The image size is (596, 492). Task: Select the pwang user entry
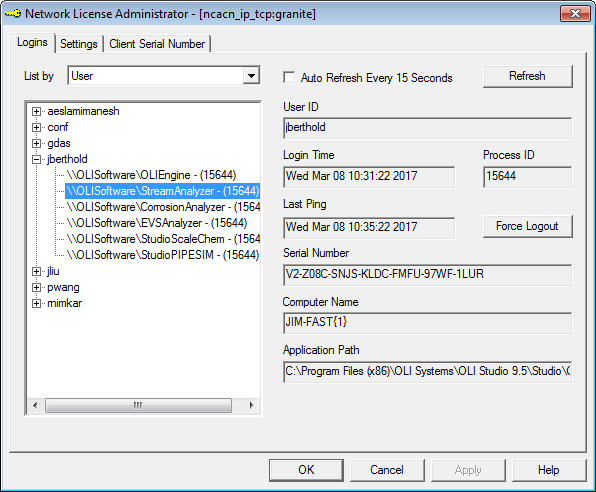(x=63, y=287)
